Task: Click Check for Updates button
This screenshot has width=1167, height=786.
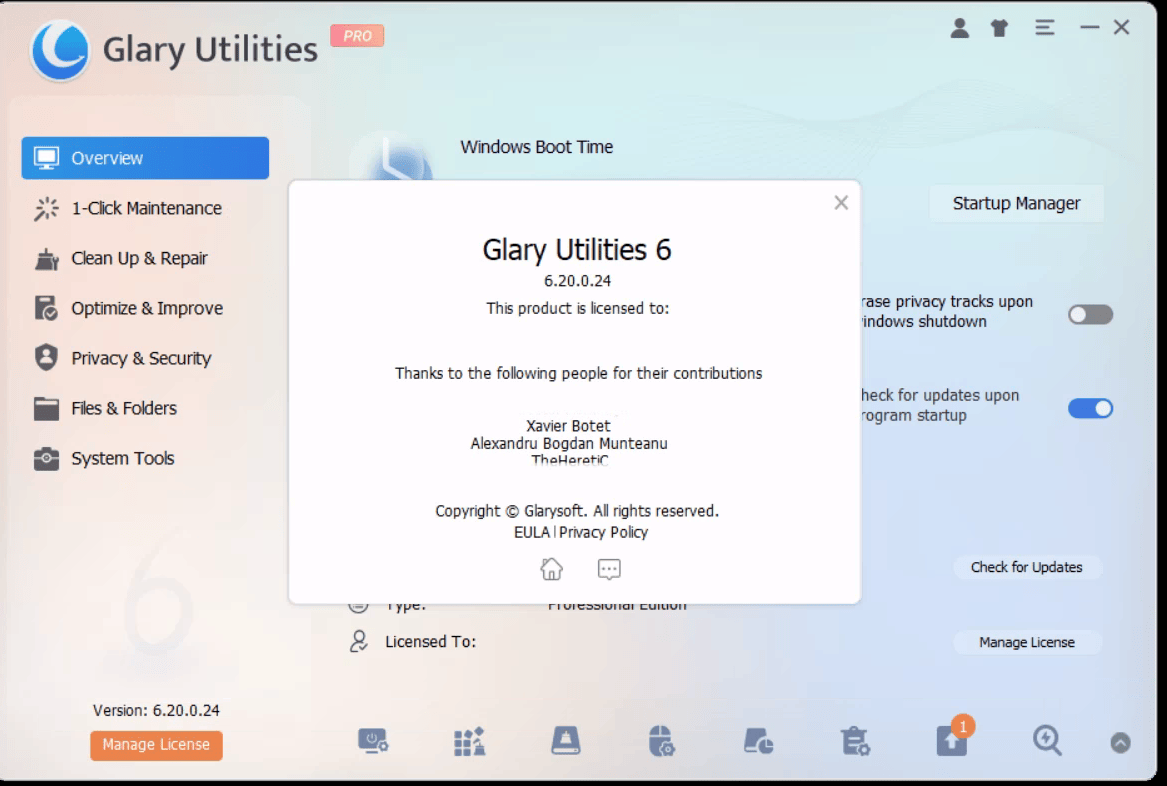Action: point(1026,567)
